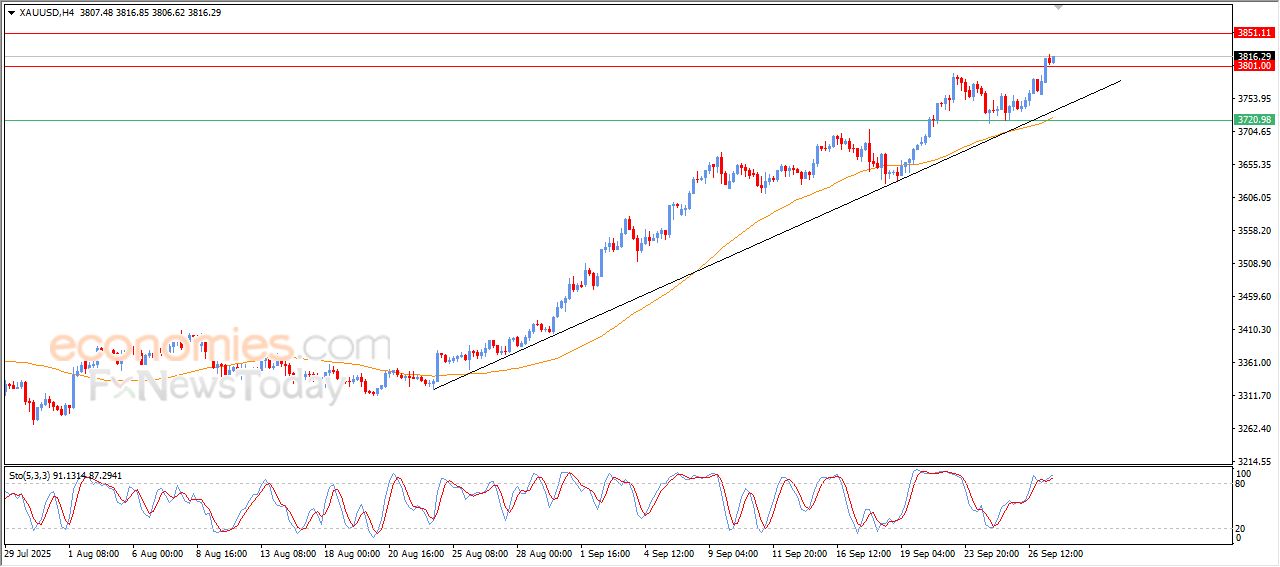Click the 18 Aug 00:00 time label

click(353, 552)
